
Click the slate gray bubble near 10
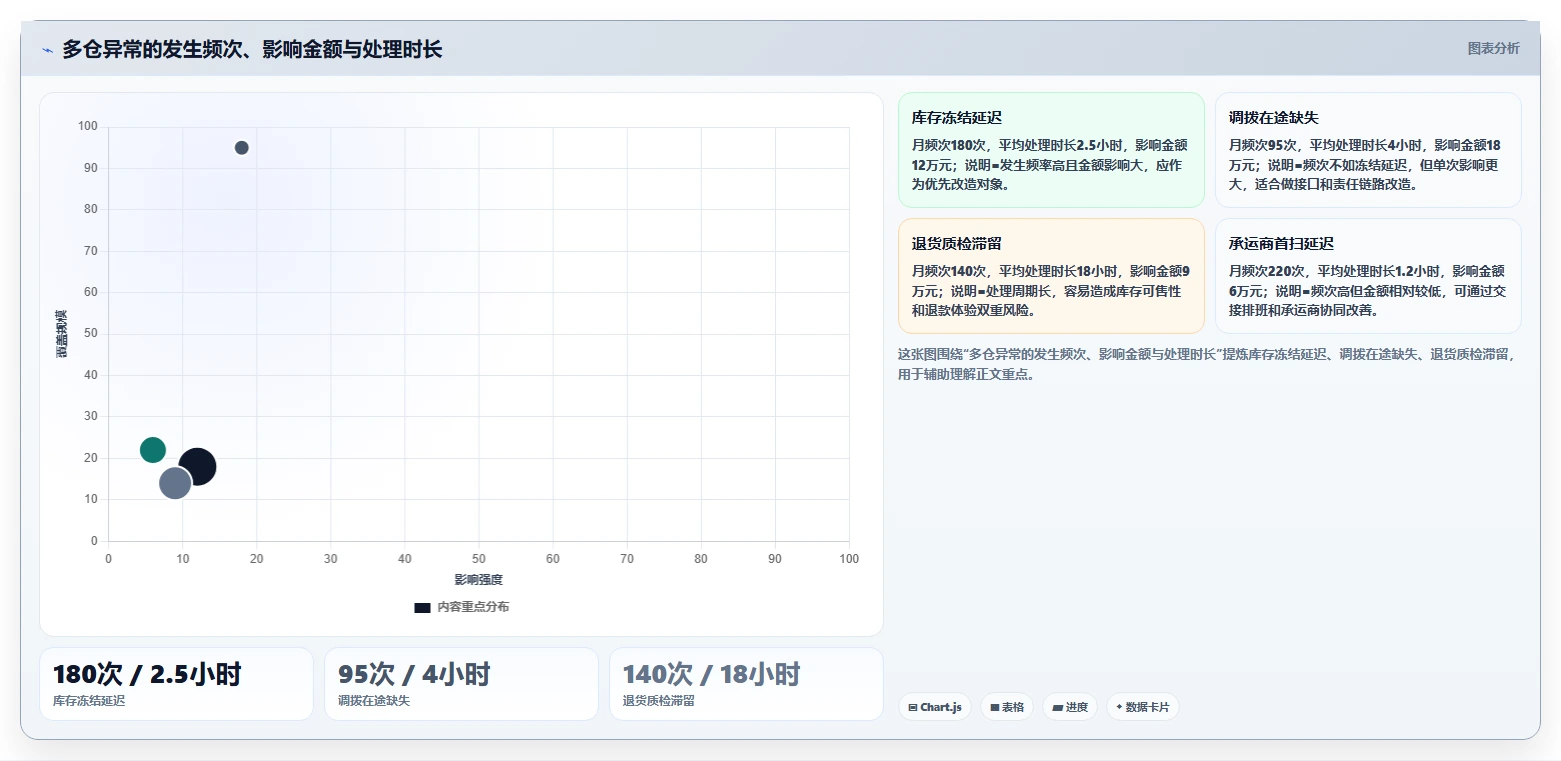click(x=175, y=483)
